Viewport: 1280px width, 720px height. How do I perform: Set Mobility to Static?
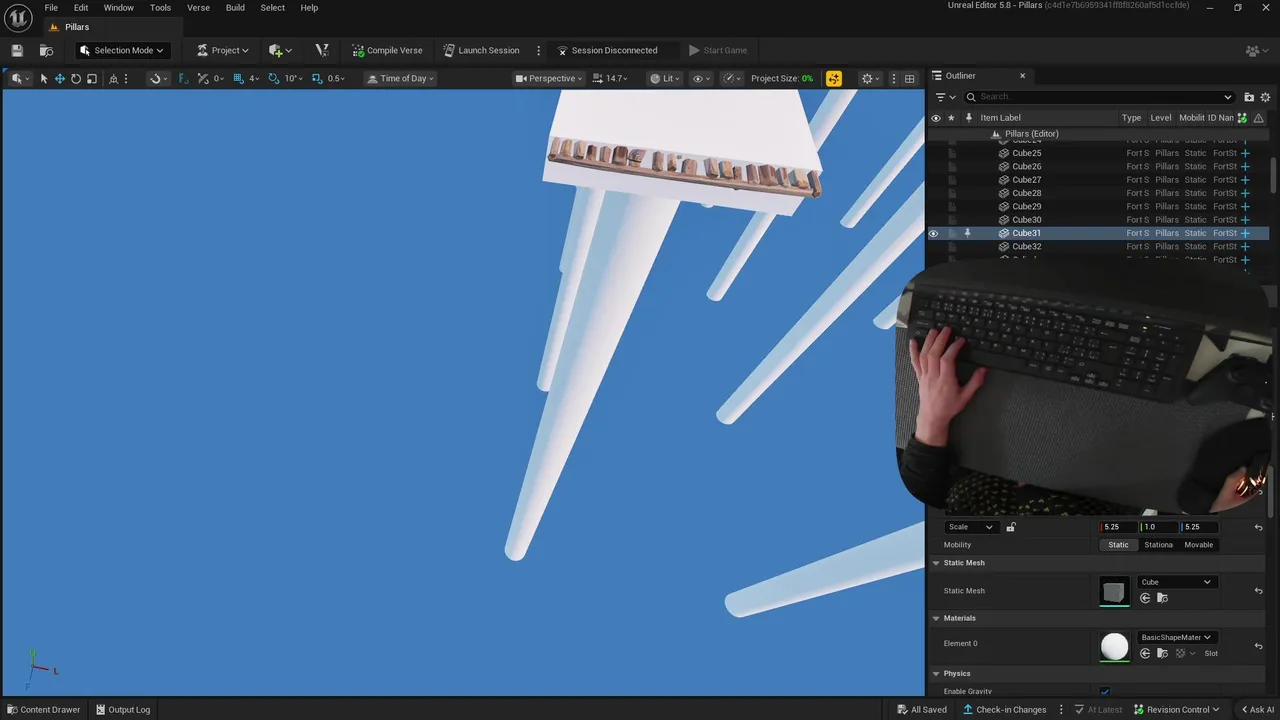[x=1118, y=545]
